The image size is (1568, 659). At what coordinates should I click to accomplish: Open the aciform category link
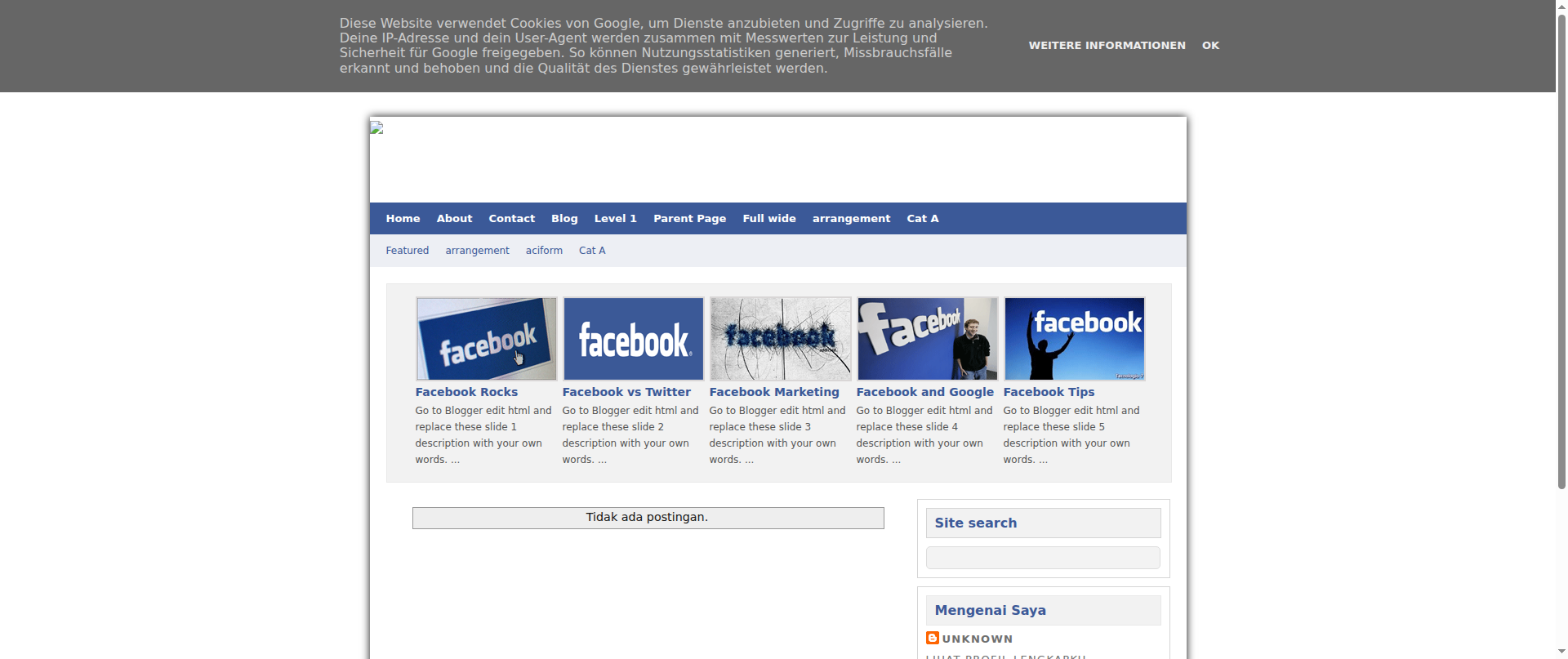coord(544,251)
